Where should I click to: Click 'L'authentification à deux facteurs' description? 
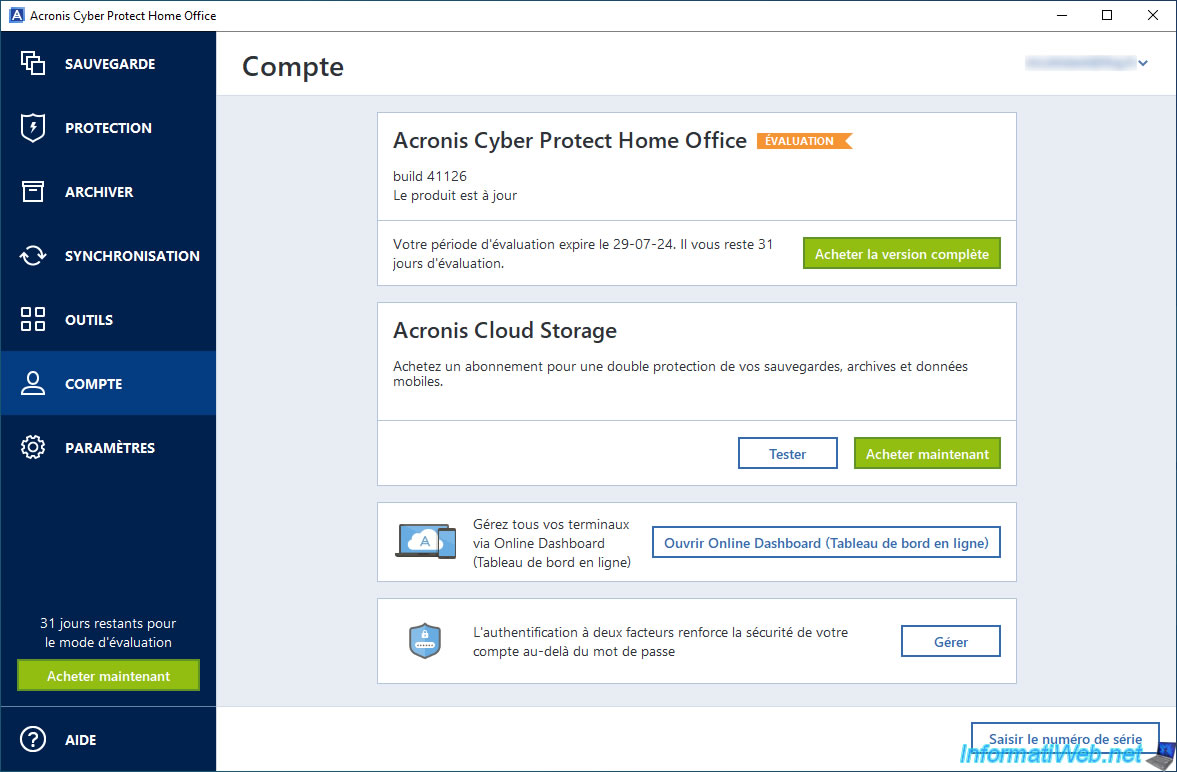pos(660,641)
